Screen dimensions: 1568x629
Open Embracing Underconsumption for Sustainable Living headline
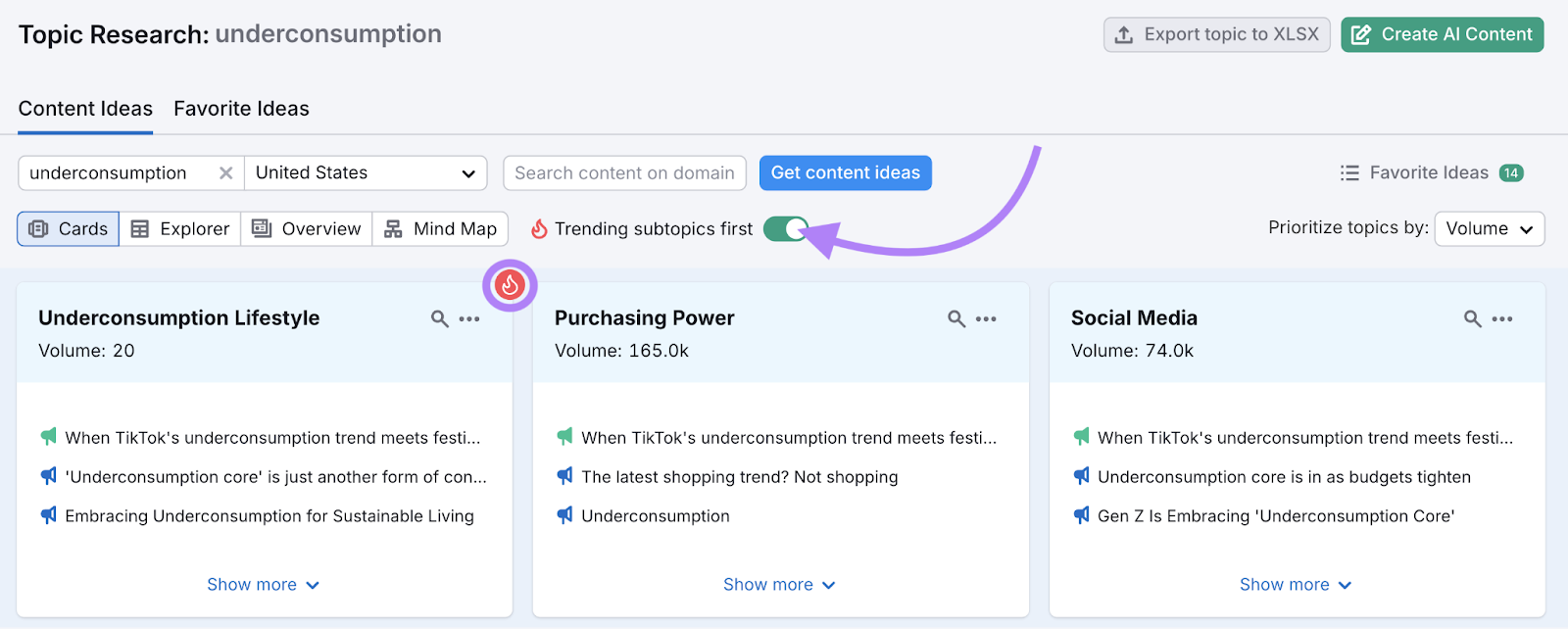(x=269, y=516)
